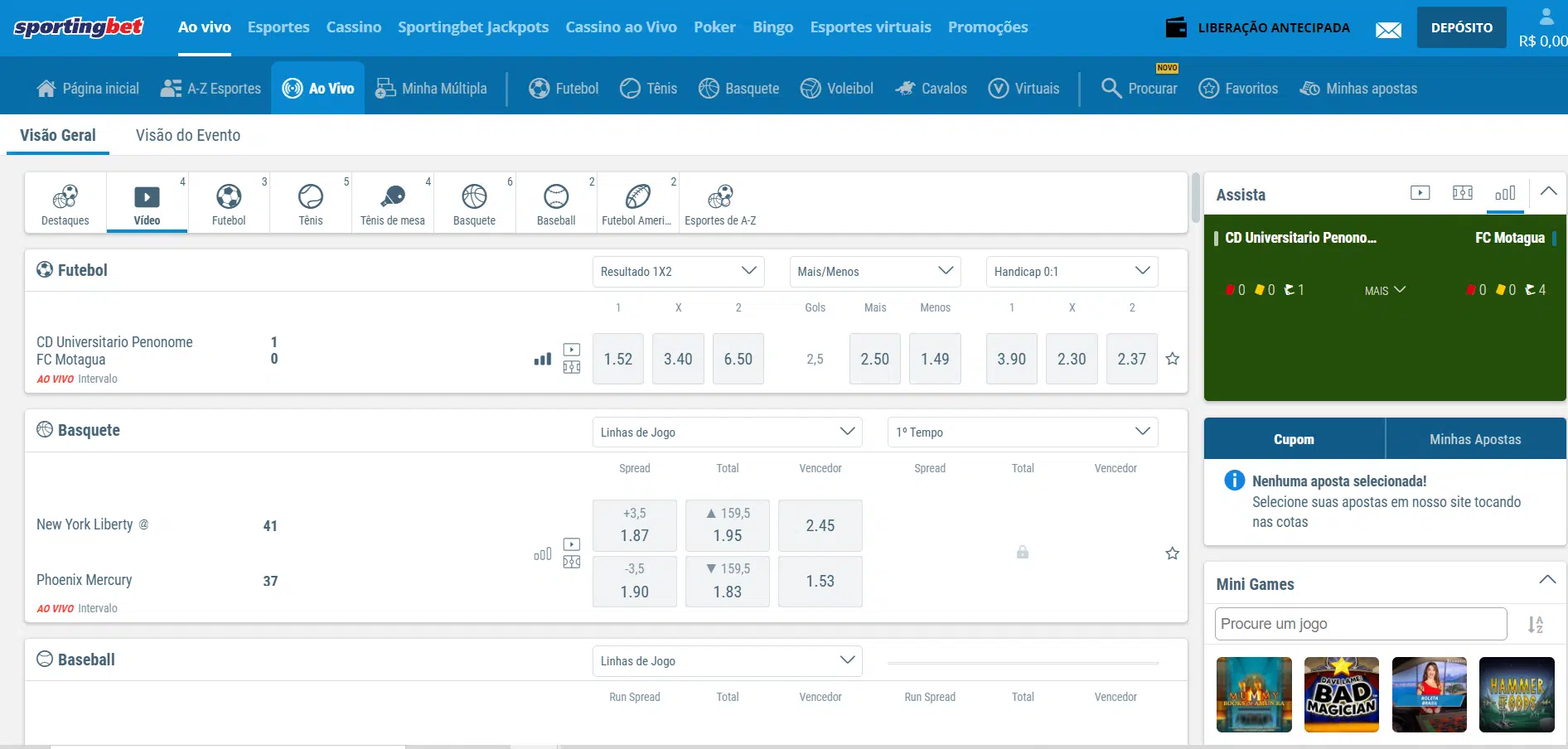The height and width of the screenshot is (749, 1568).
Task: Open 1º Tempo dropdown
Action: click(1023, 432)
